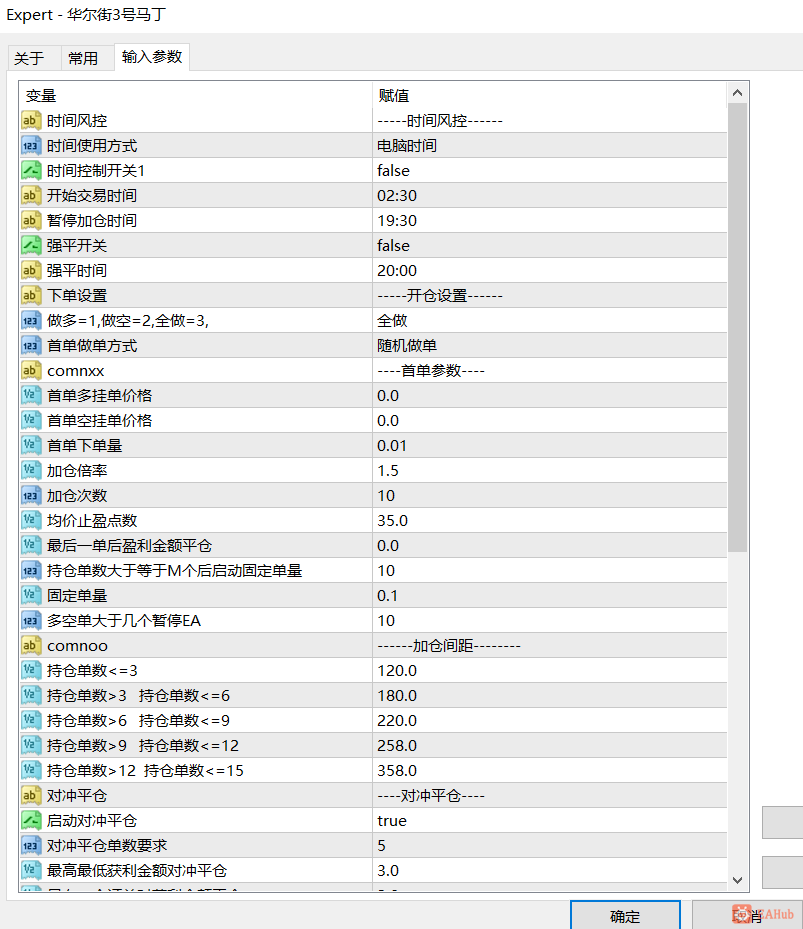
Task: Edit the value 258.0 for 持仓单数<=12
Action: click(549, 745)
